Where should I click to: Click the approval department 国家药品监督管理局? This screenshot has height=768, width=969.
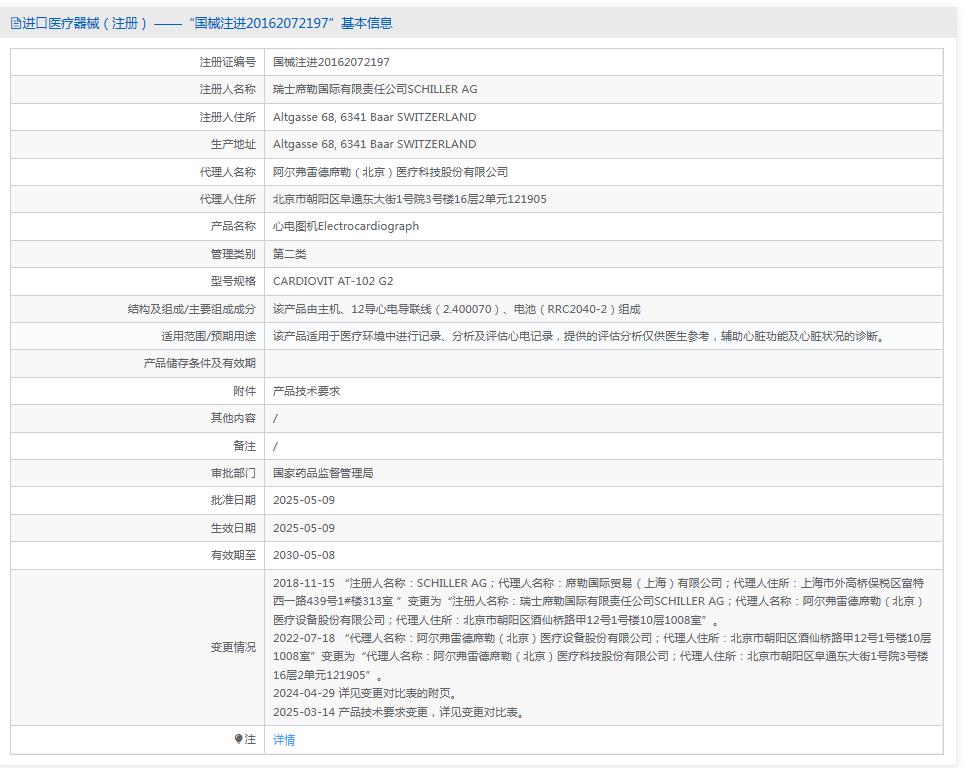pyautogui.click(x=323, y=473)
